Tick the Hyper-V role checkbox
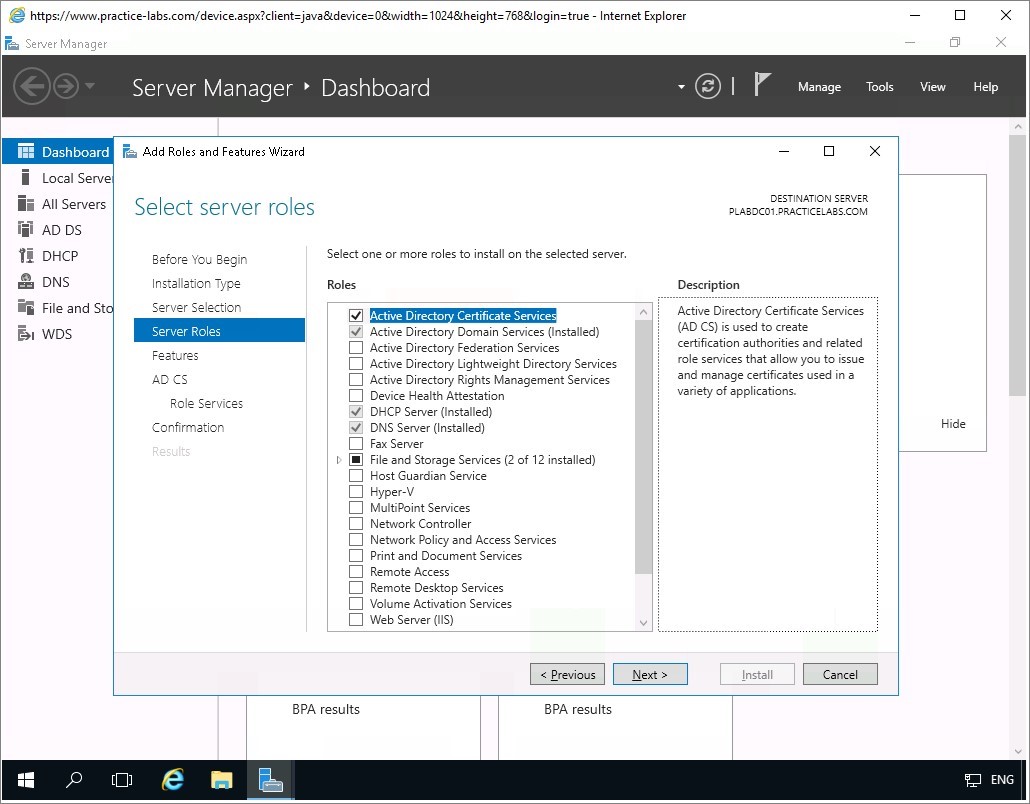The height and width of the screenshot is (804, 1030). coord(356,491)
